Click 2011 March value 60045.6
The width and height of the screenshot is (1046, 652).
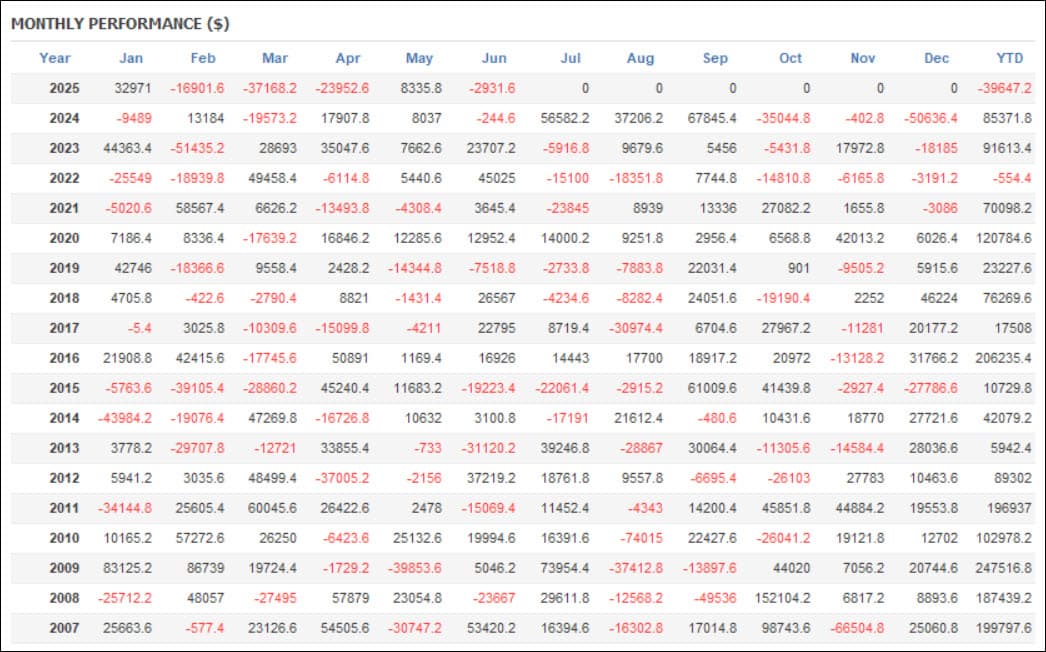tap(272, 509)
